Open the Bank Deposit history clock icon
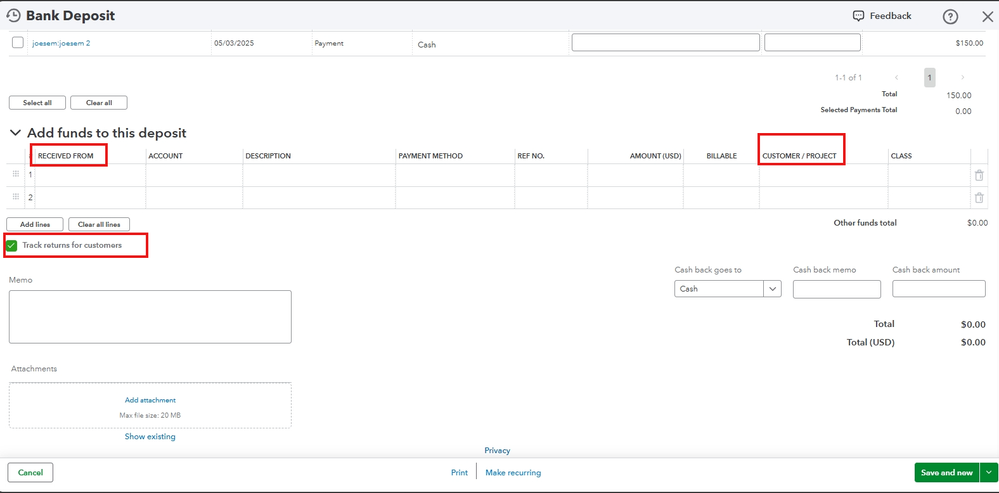 click(x=13, y=16)
